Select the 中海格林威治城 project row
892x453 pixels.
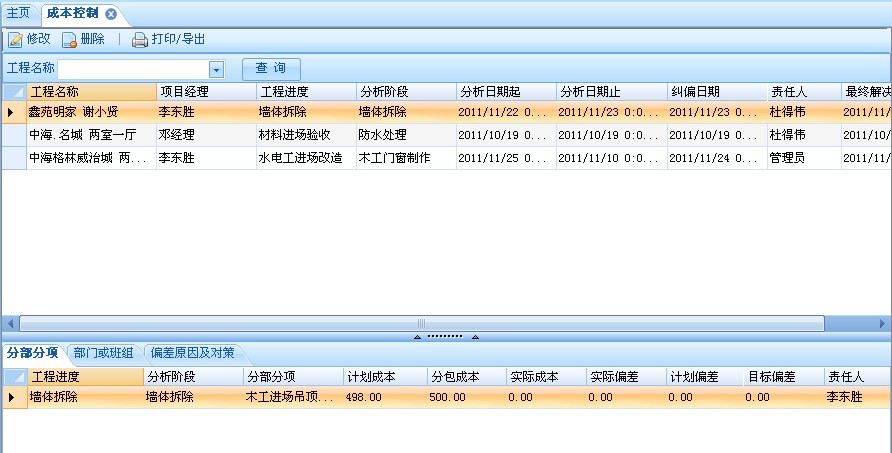coord(88,158)
